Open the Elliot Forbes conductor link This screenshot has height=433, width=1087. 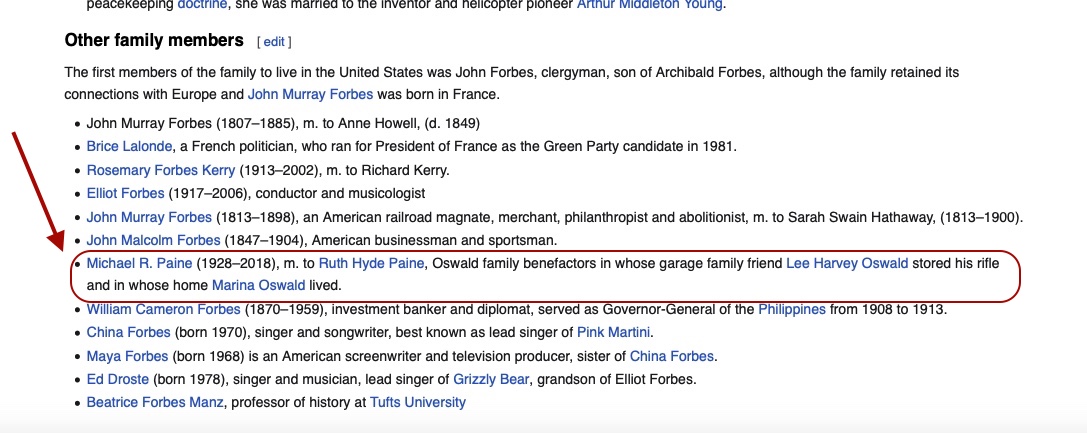pos(125,193)
